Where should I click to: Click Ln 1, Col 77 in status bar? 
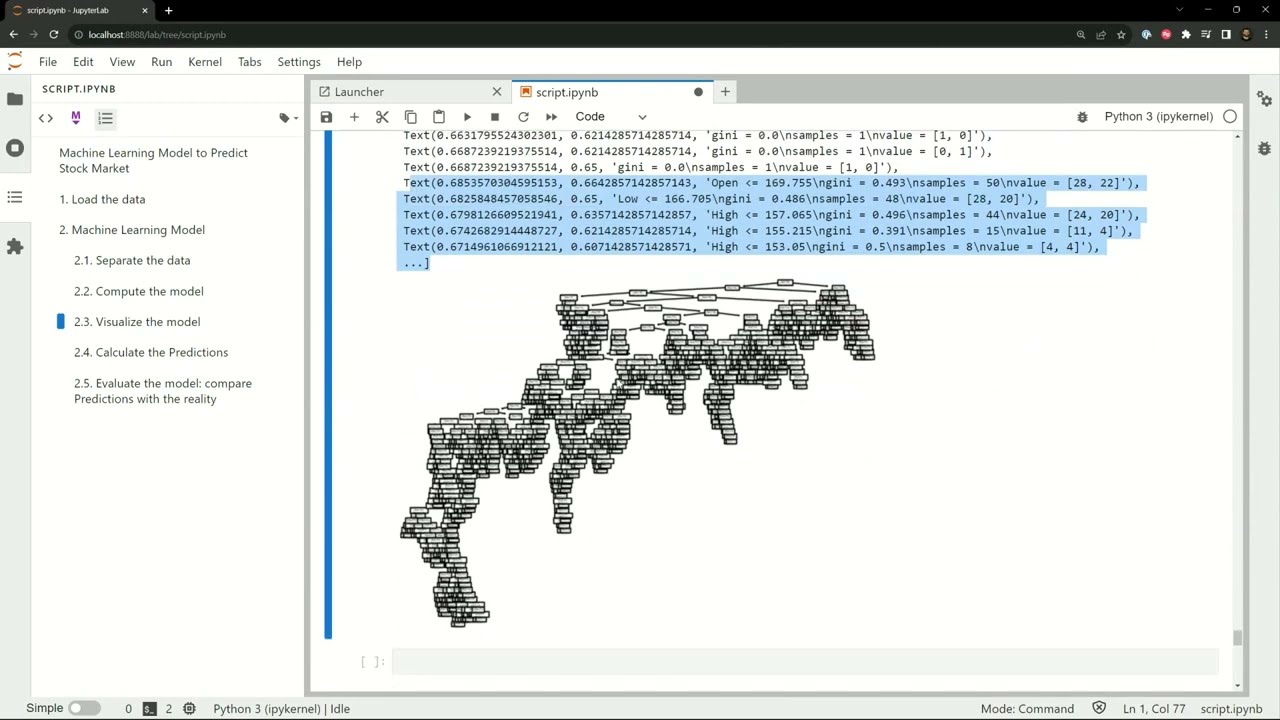pos(1155,708)
